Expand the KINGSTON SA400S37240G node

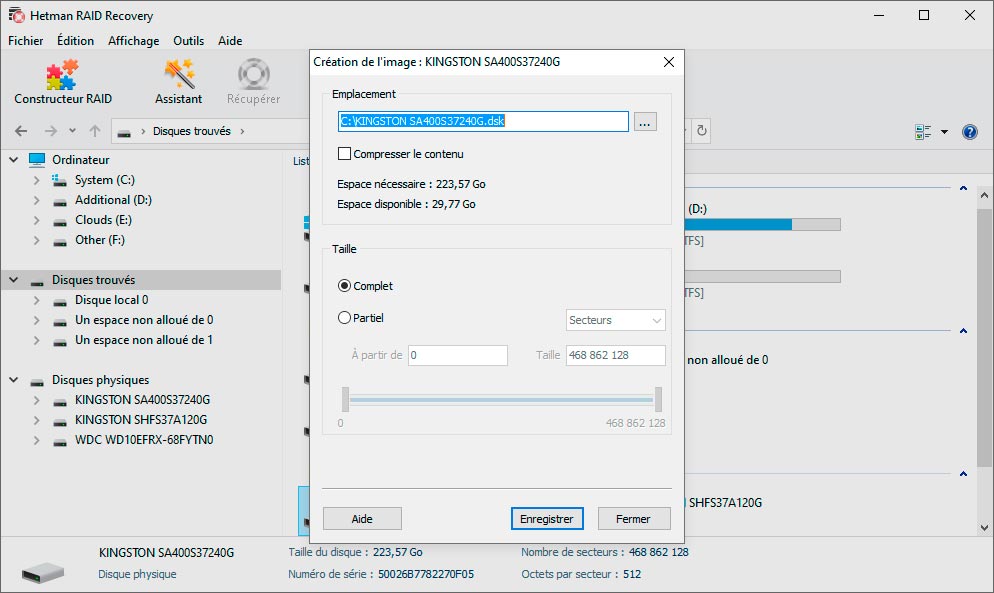point(36,400)
